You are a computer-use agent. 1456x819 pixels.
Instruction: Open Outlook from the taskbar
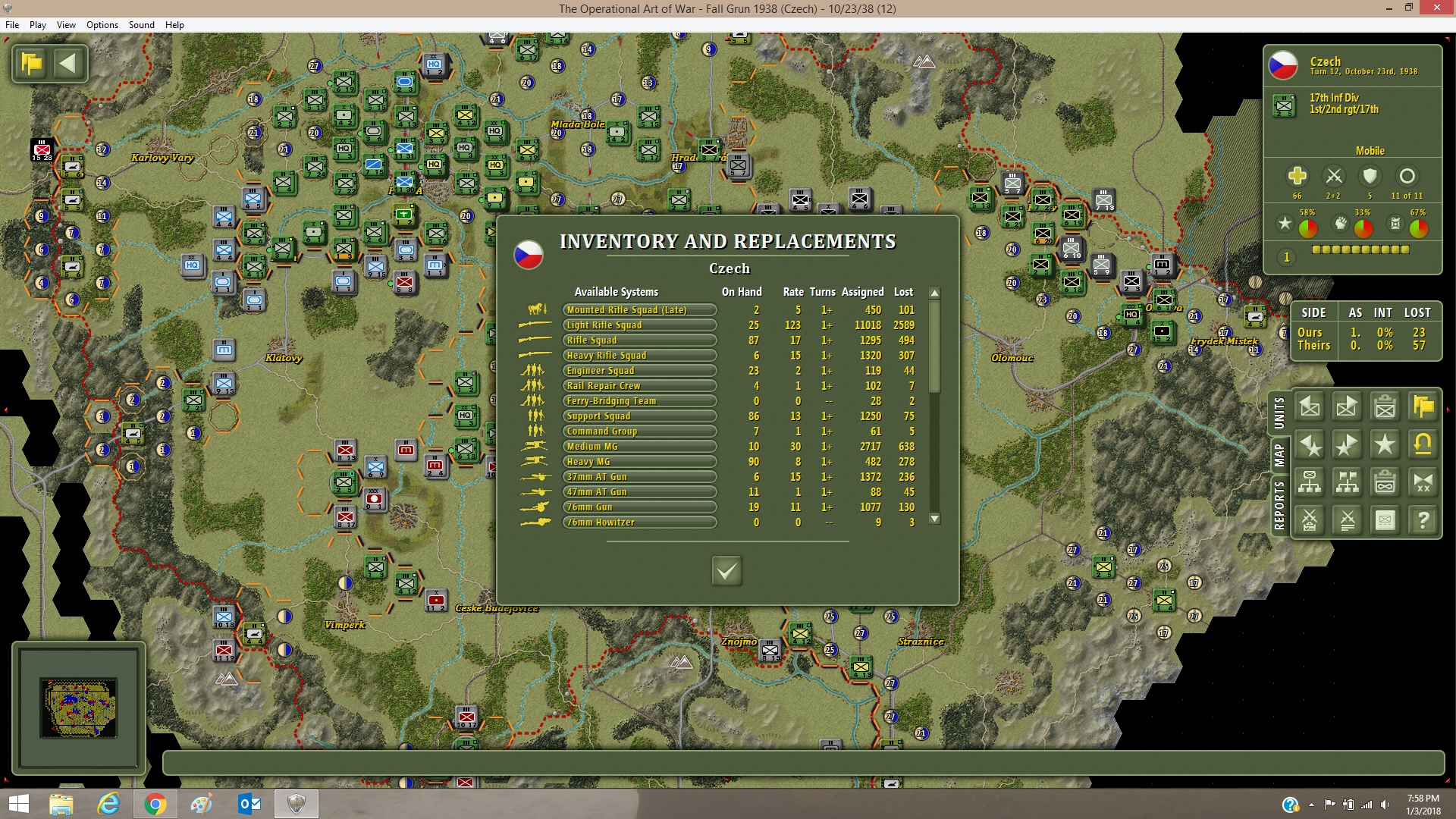249,804
